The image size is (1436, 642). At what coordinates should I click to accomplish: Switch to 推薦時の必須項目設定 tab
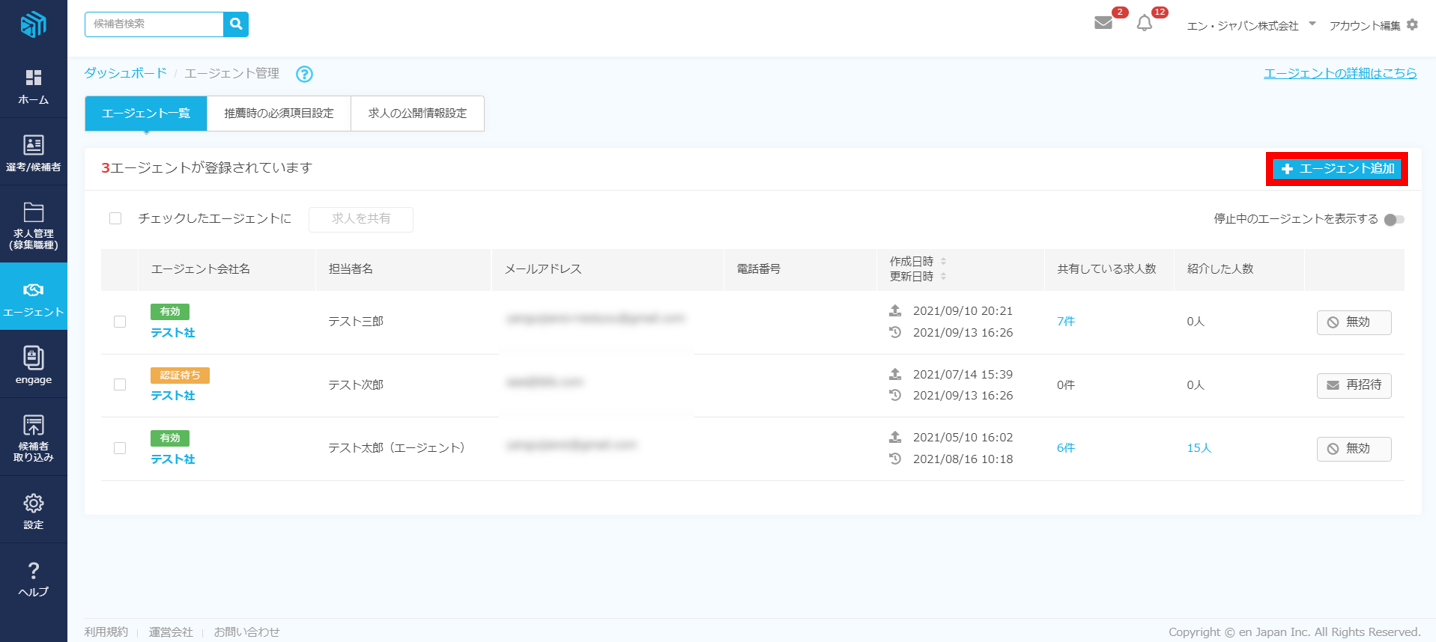[279, 114]
